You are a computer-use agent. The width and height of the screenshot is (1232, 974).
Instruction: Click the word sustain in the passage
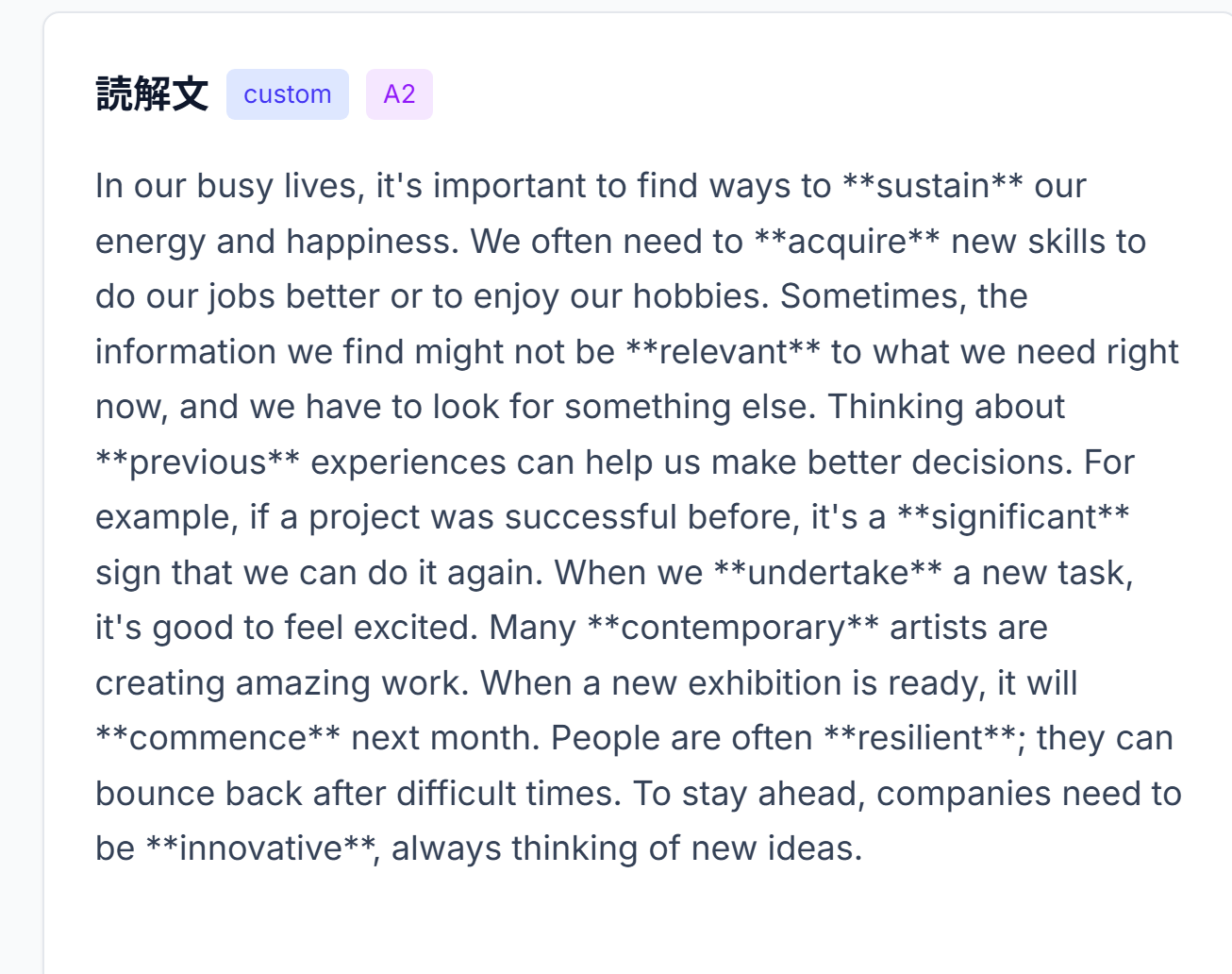point(933,186)
